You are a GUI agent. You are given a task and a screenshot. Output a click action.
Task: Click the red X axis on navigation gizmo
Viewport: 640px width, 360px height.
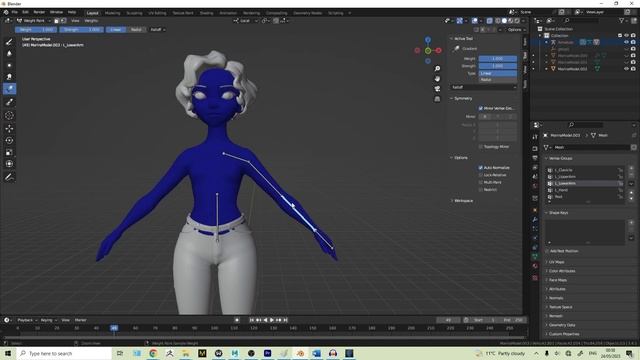[438, 51]
